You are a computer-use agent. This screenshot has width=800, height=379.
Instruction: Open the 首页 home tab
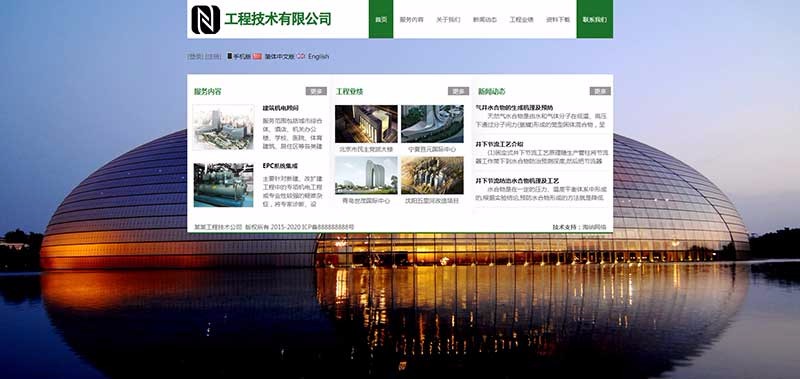pyautogui.click(x=381, y=19)
